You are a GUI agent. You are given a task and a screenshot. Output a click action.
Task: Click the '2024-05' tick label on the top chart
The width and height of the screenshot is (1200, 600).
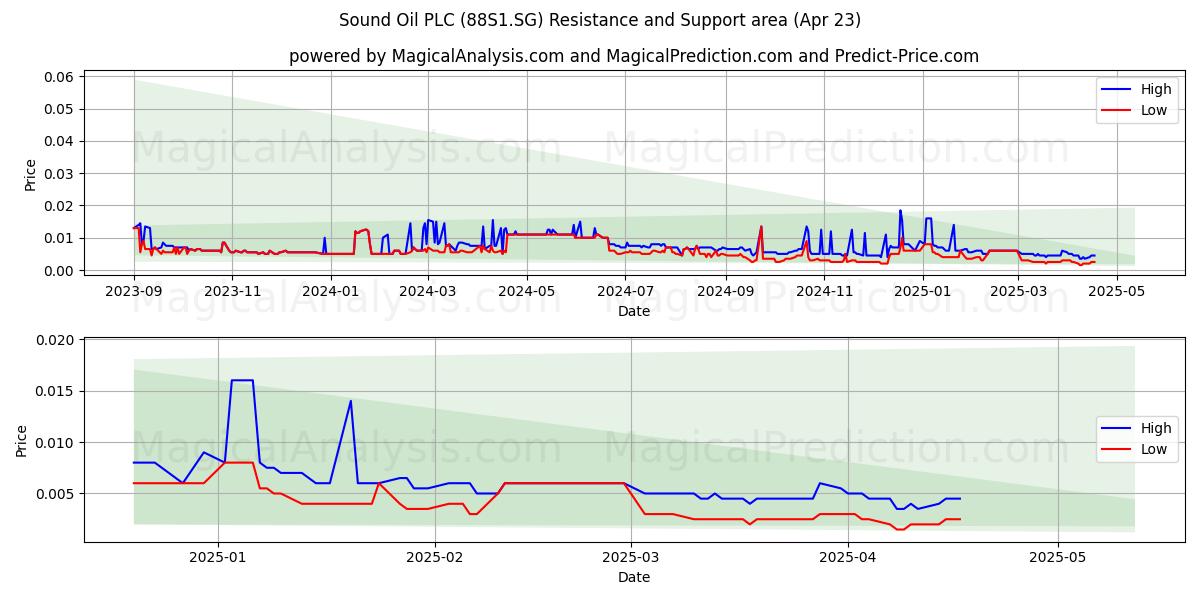(x=526, y=291)
